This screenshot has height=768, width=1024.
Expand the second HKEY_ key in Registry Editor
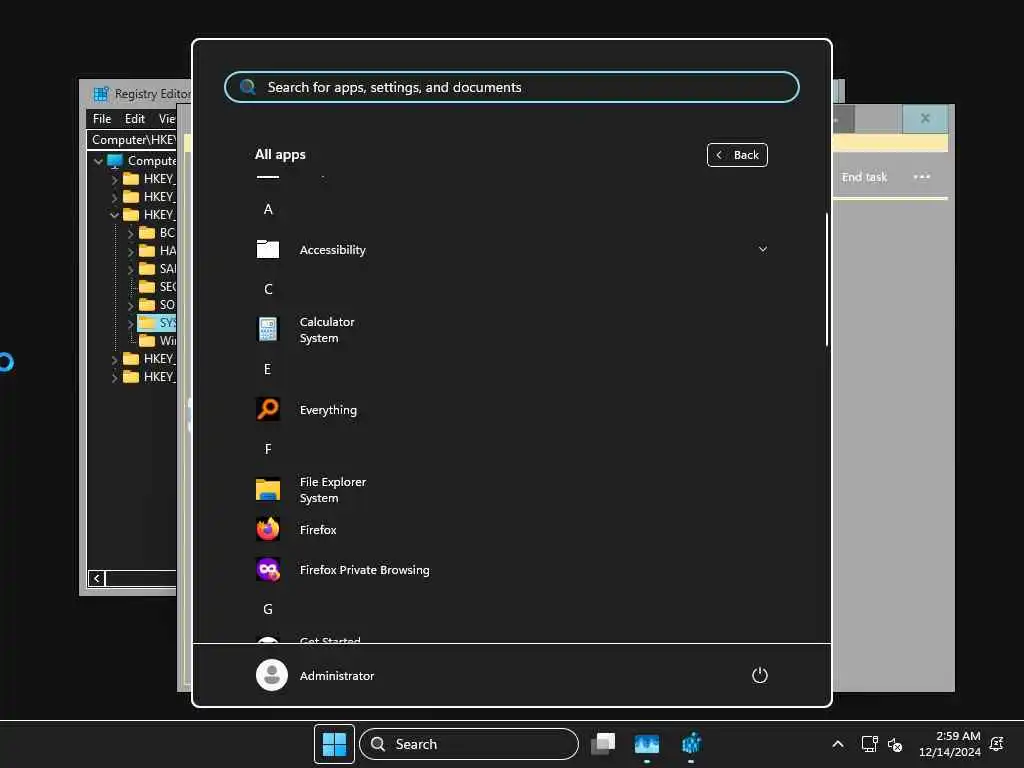[114, 197]
